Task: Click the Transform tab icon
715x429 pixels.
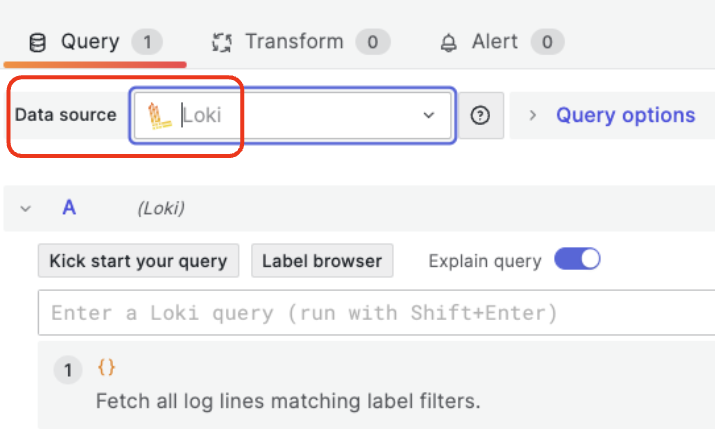Action: tap(222, 42)
